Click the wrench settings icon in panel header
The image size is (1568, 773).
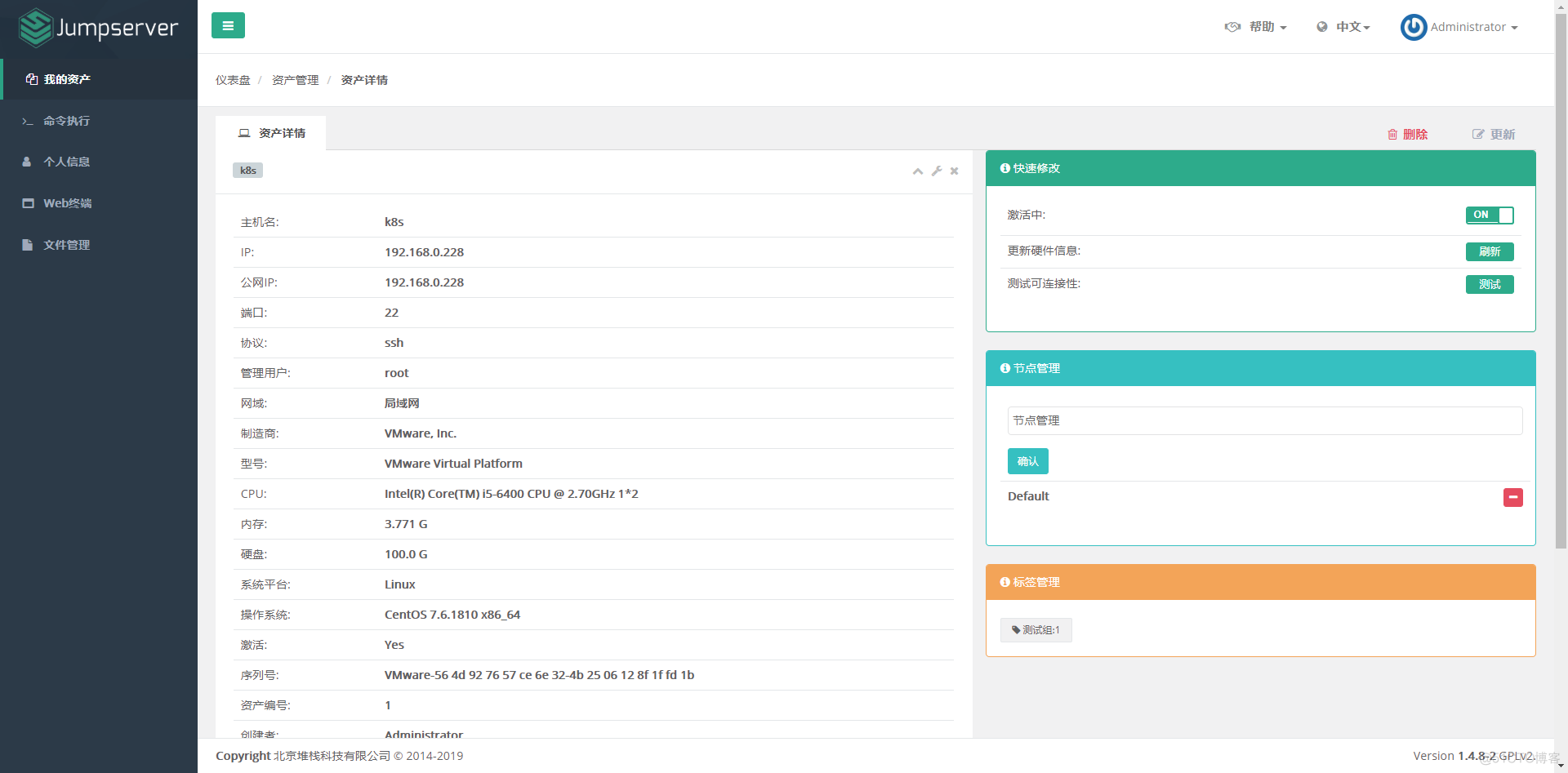tap(937, 171)
